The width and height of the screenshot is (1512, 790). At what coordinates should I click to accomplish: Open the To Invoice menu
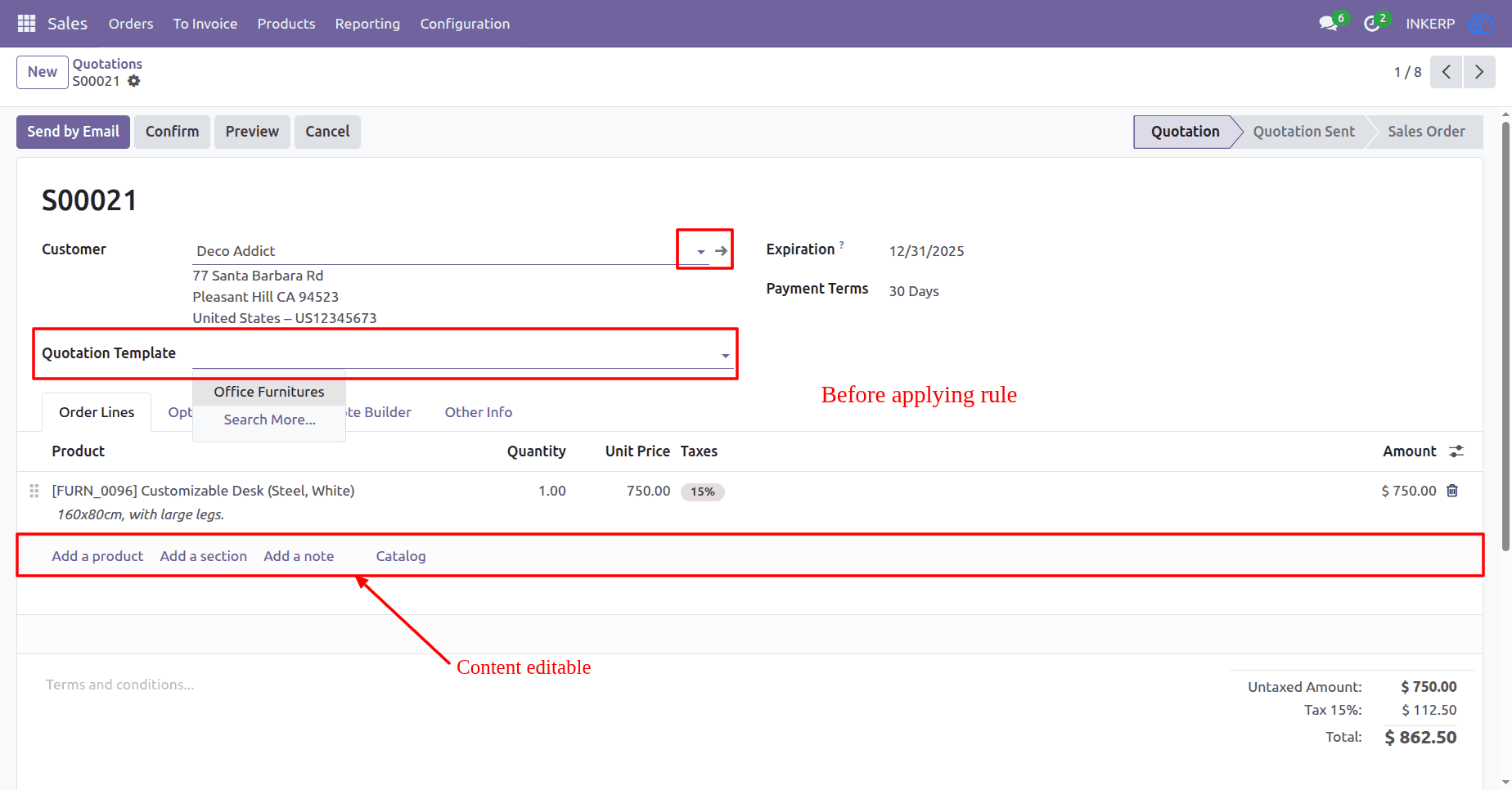click(x=205, y=24)
